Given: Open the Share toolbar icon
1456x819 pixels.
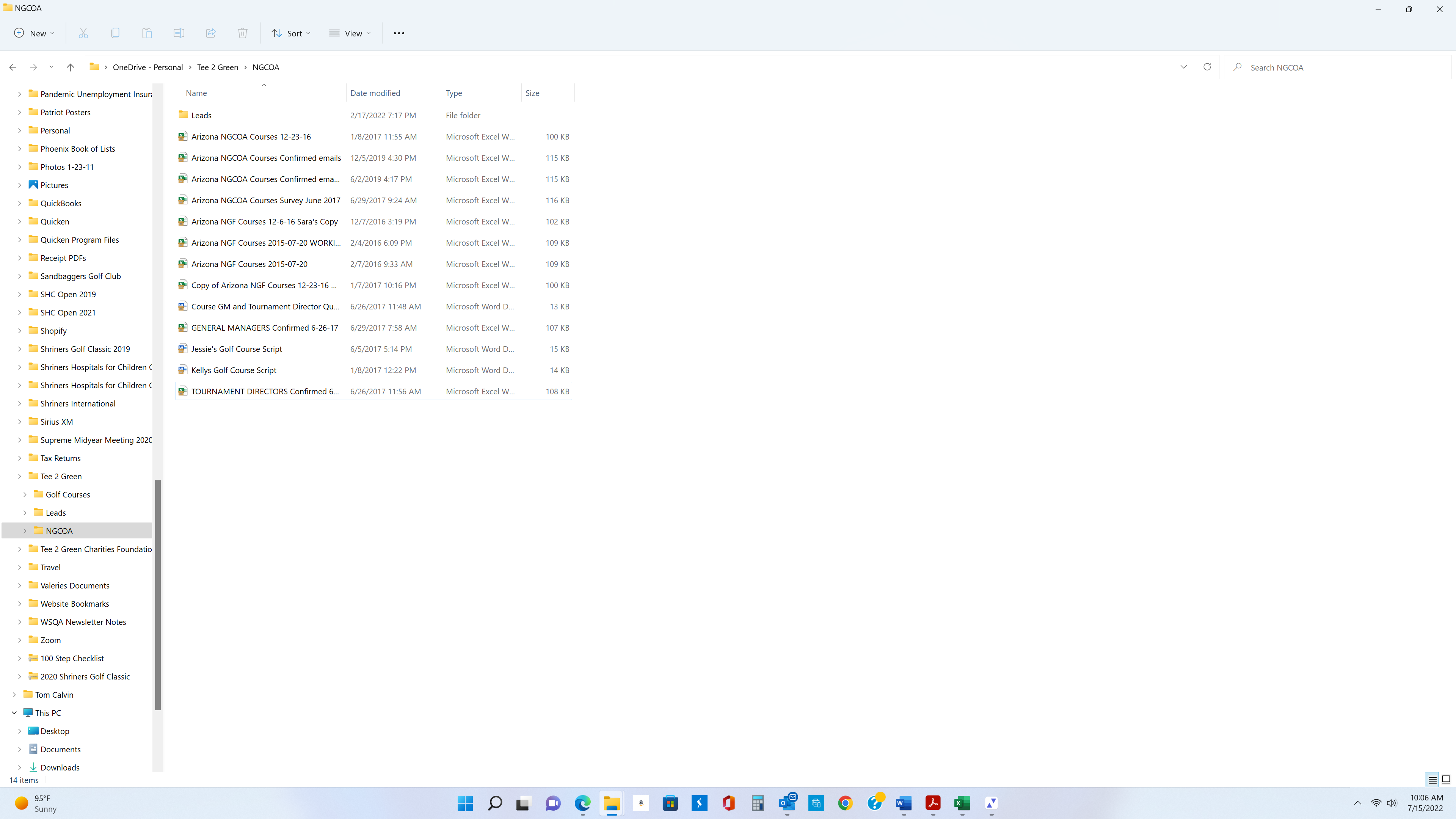Looking at the screenshot, I should click(210, 33).
